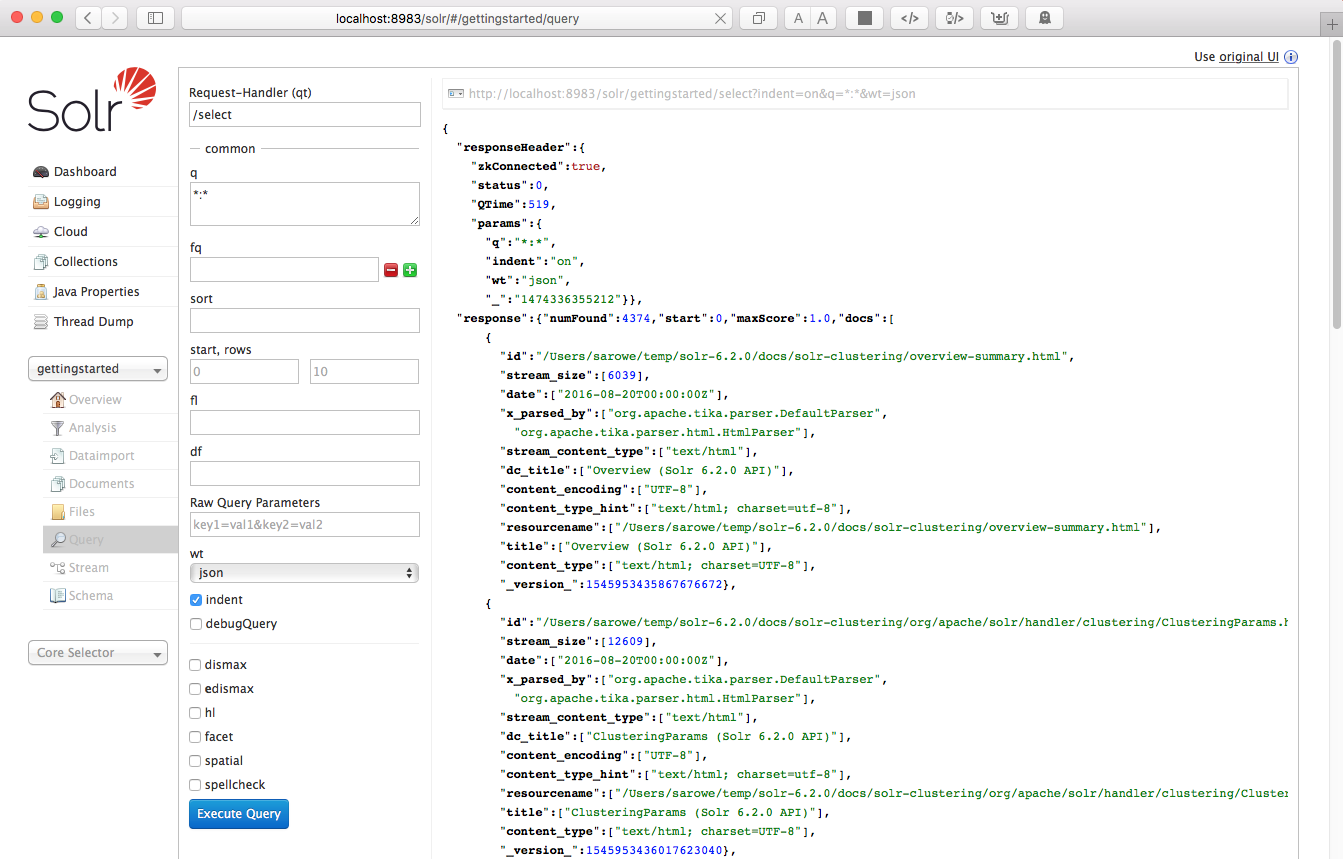Click inside the Raw Query Parameters field
This screenshot has height=859, width=1343.
point(304,524)
